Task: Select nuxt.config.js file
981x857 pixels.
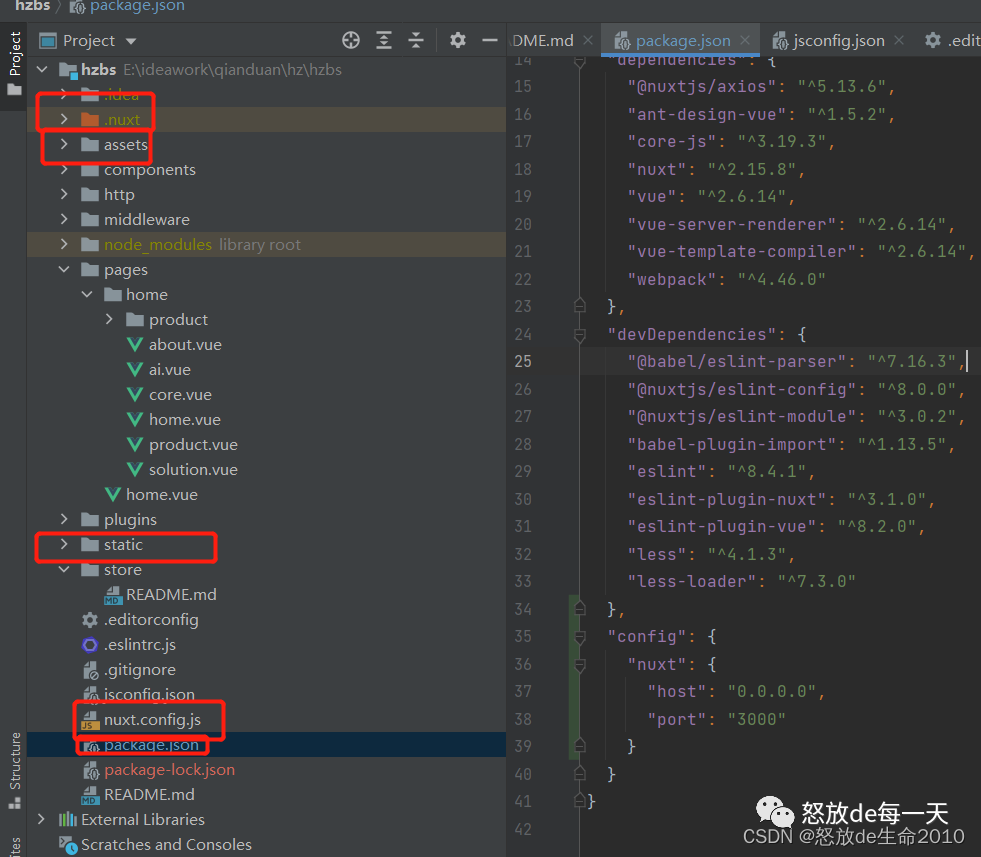Action: (x=152, y=719)
